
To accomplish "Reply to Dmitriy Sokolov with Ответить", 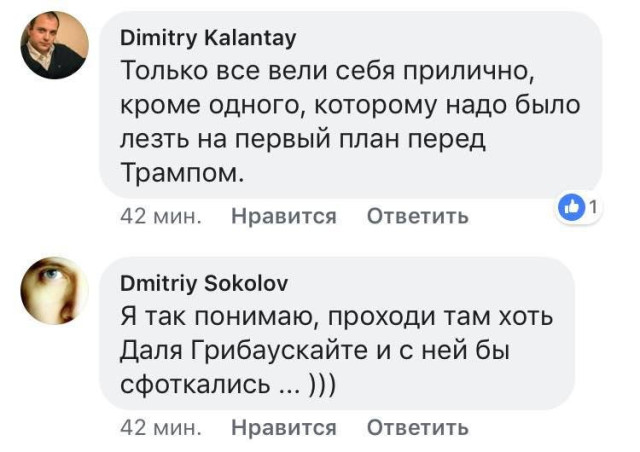I will point(417,428).
